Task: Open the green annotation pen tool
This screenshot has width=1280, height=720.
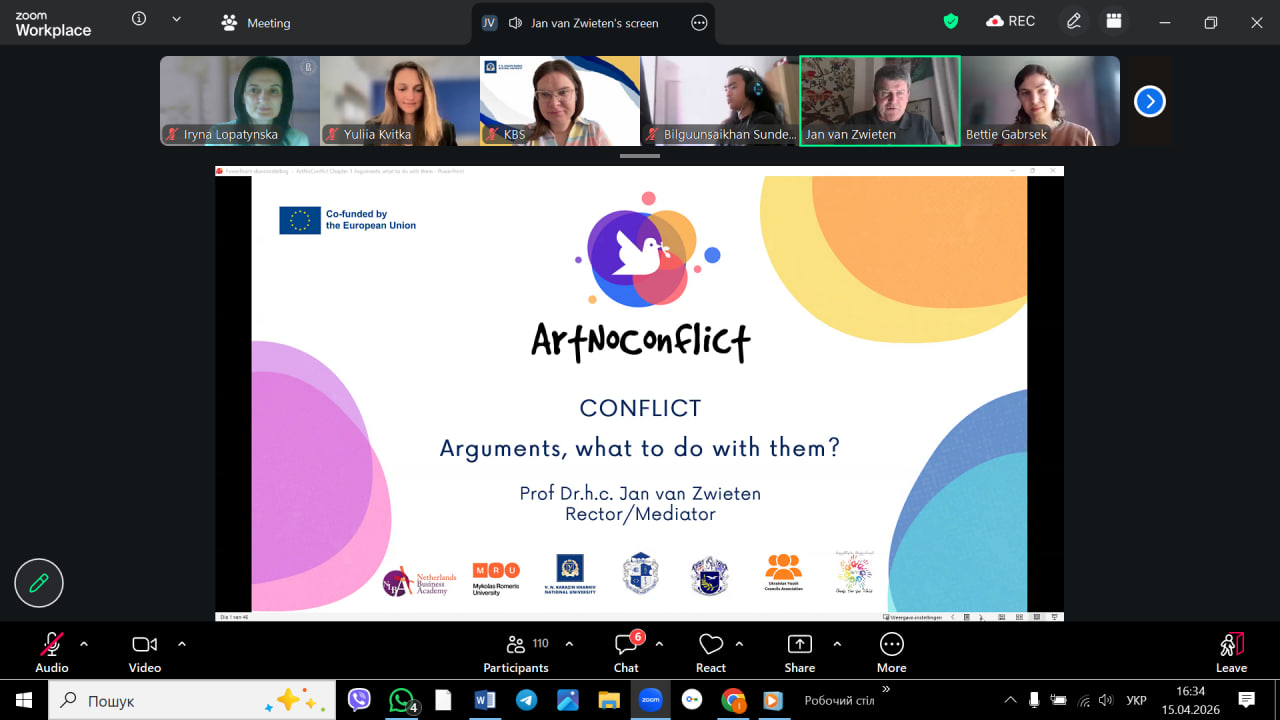Action: point(39,583)
